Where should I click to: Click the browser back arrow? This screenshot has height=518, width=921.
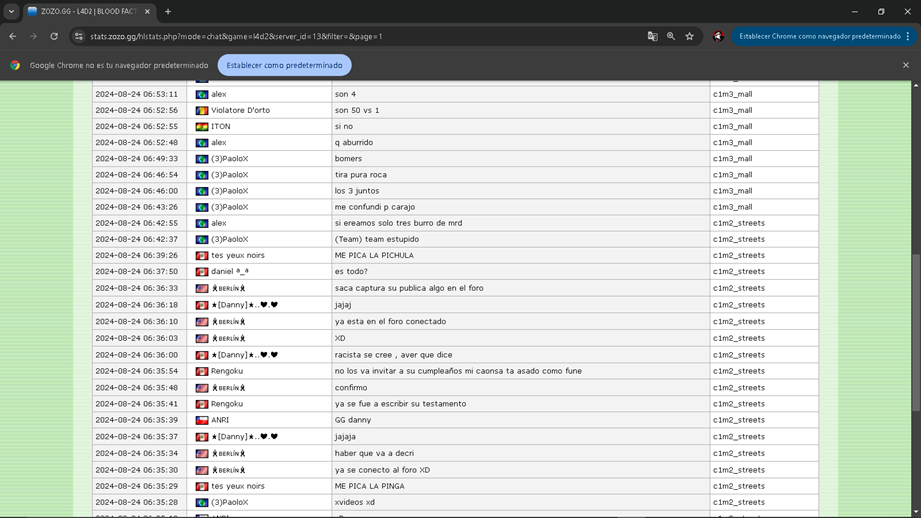[x=13, y=36]
